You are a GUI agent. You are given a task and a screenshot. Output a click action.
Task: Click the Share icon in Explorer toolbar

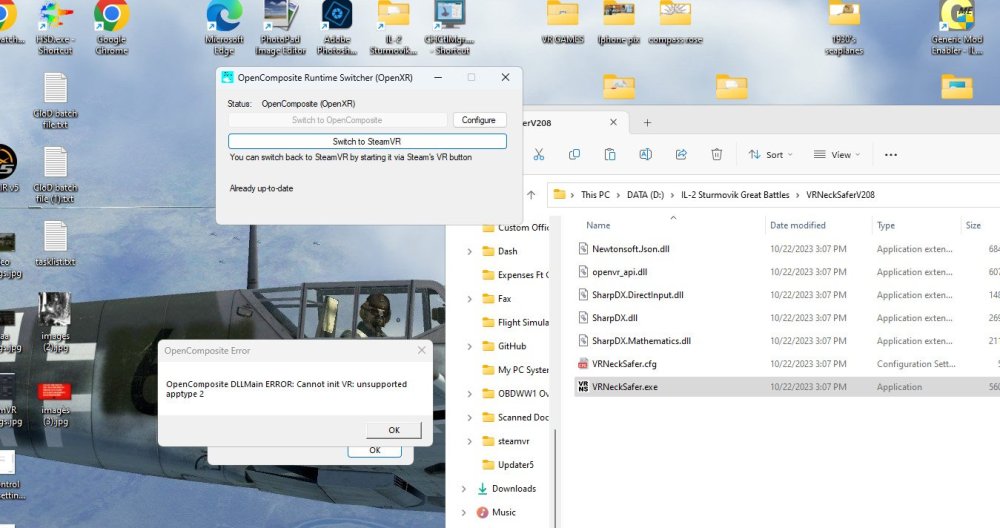681,155
